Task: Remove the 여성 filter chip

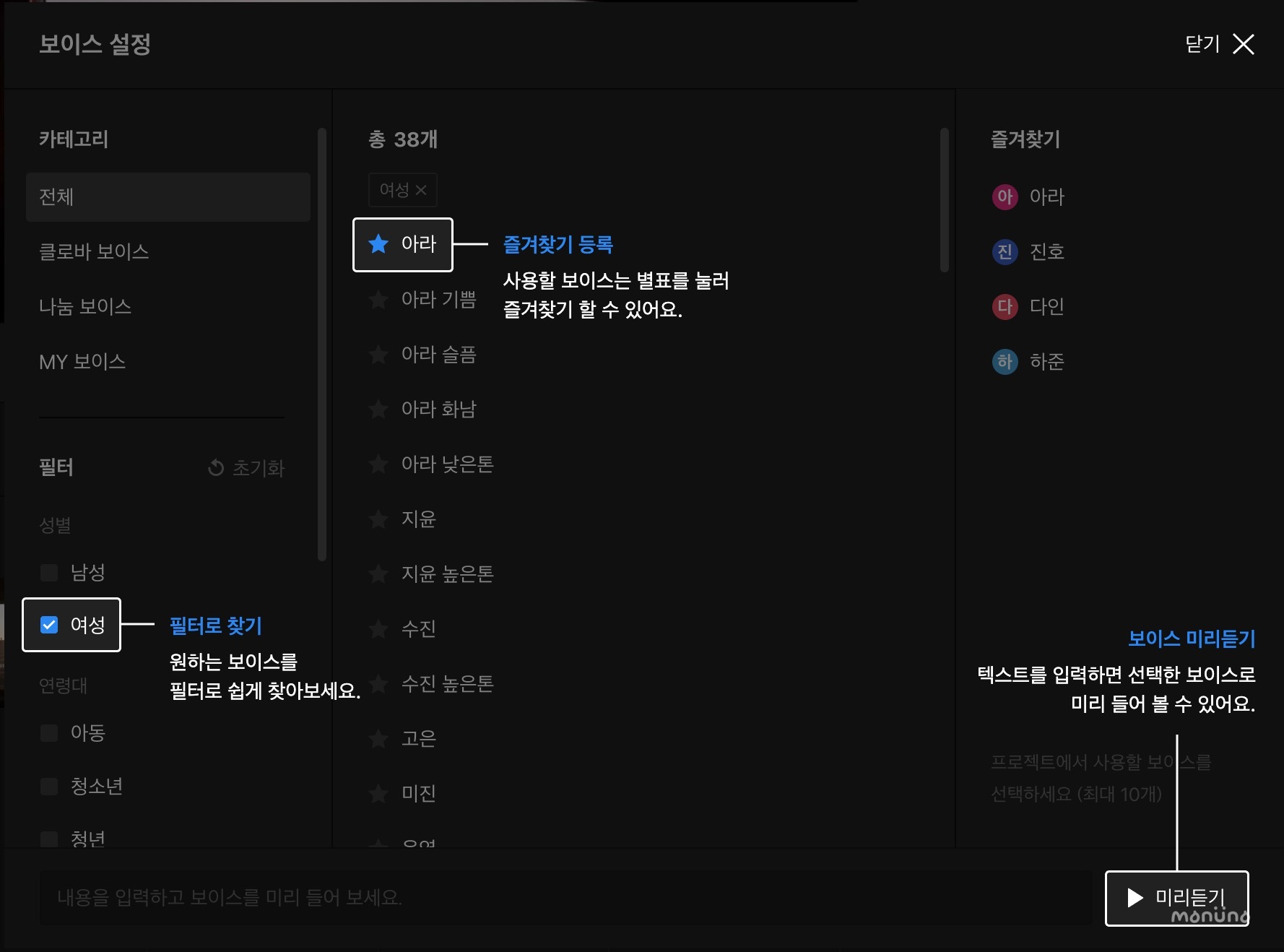Action: [421, 190]
